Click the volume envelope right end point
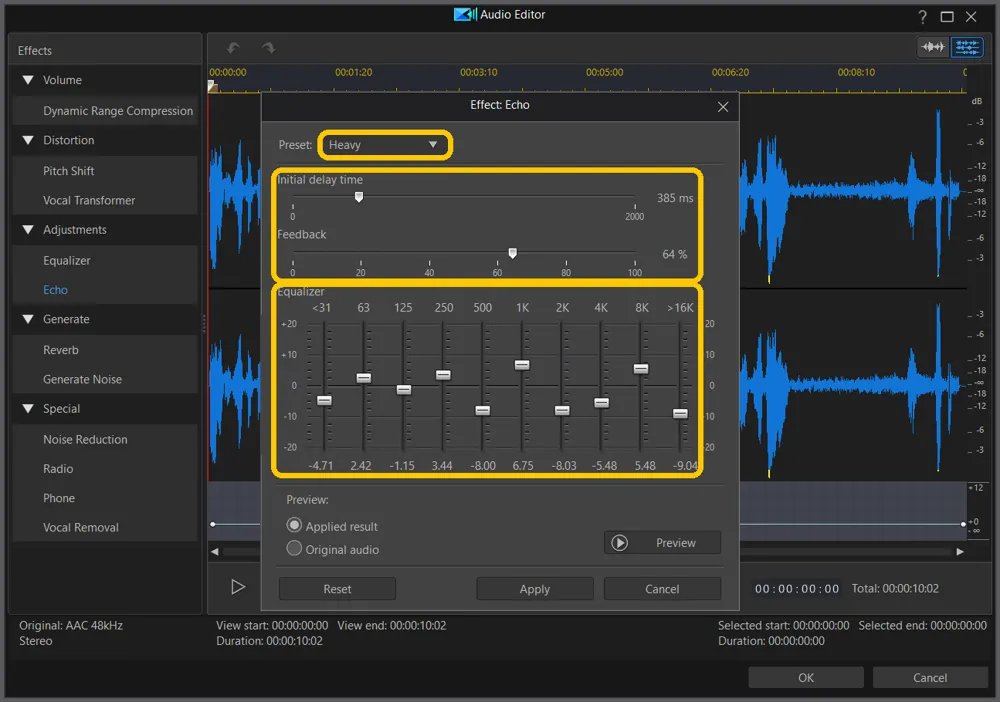This screenshot has height=702, width=1000. click(963, 524)
